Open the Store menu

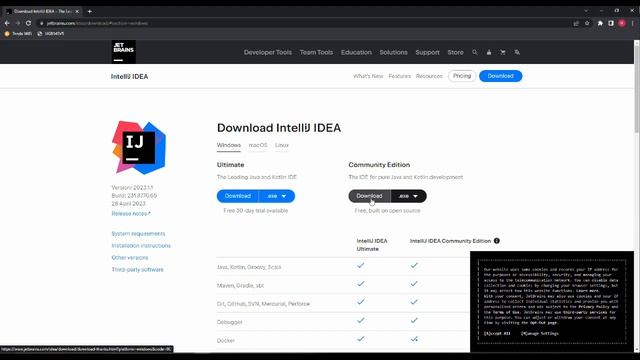coord(455,52)
